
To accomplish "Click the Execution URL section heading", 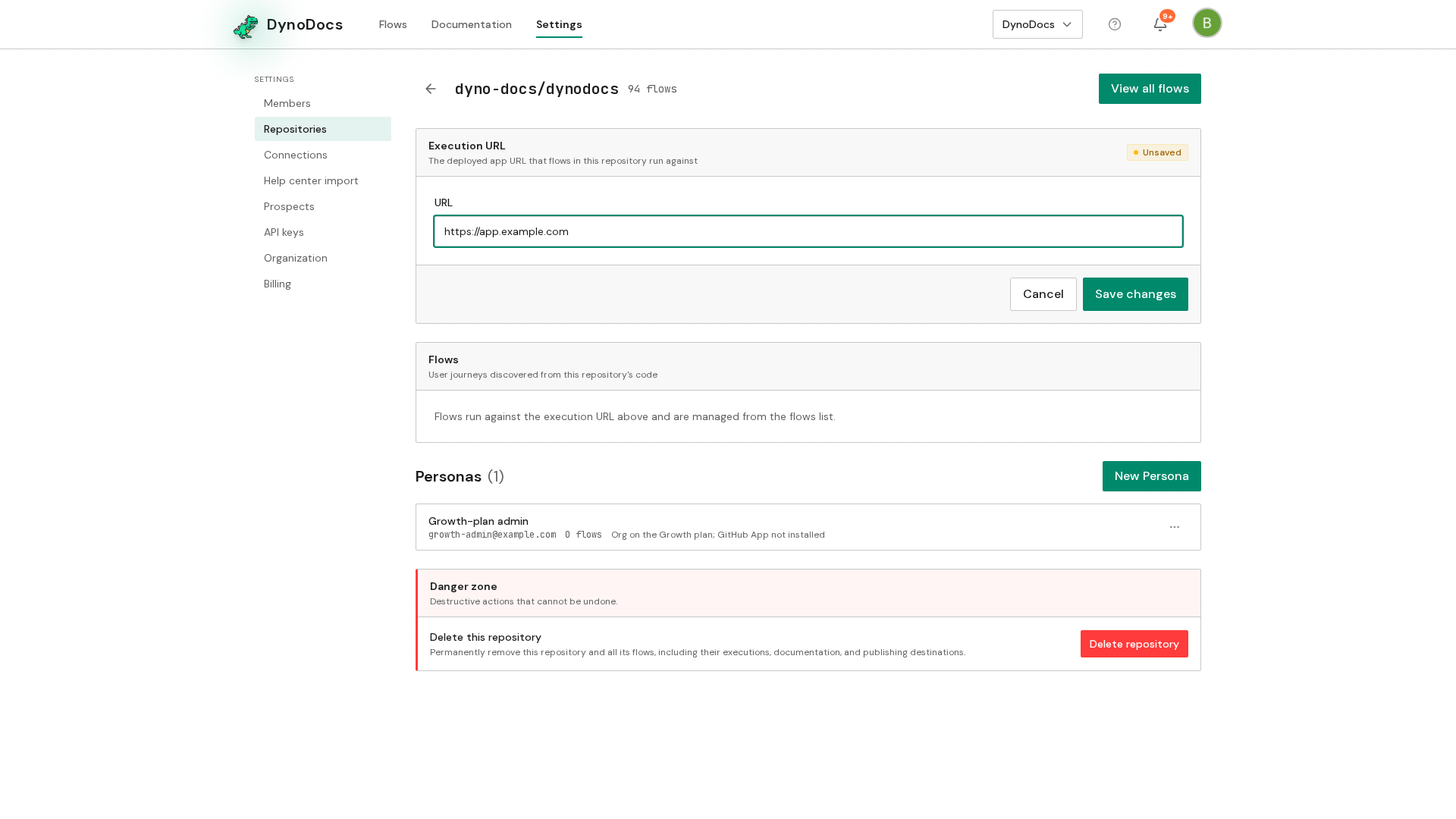I will click(x=466, y=146).
